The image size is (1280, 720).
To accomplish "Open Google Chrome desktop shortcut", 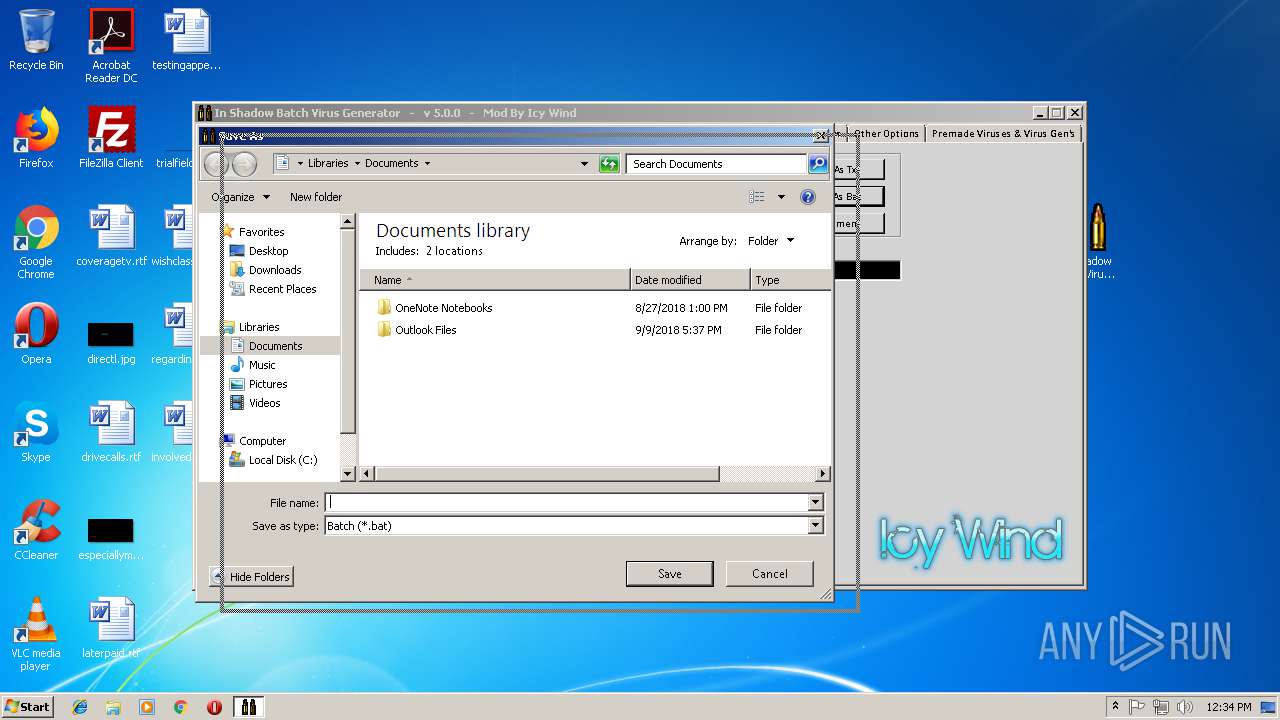I will [36, 242].
